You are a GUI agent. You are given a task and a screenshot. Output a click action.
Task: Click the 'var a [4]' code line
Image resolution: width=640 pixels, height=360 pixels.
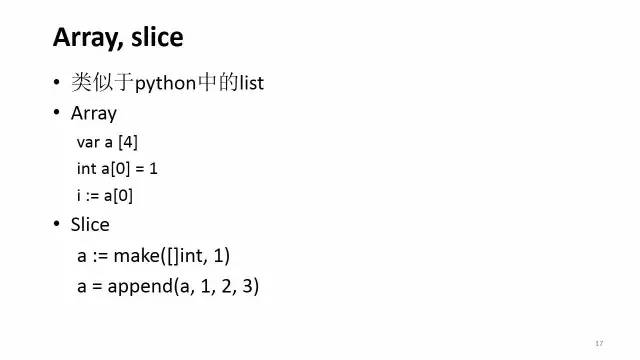pos(107,142)
